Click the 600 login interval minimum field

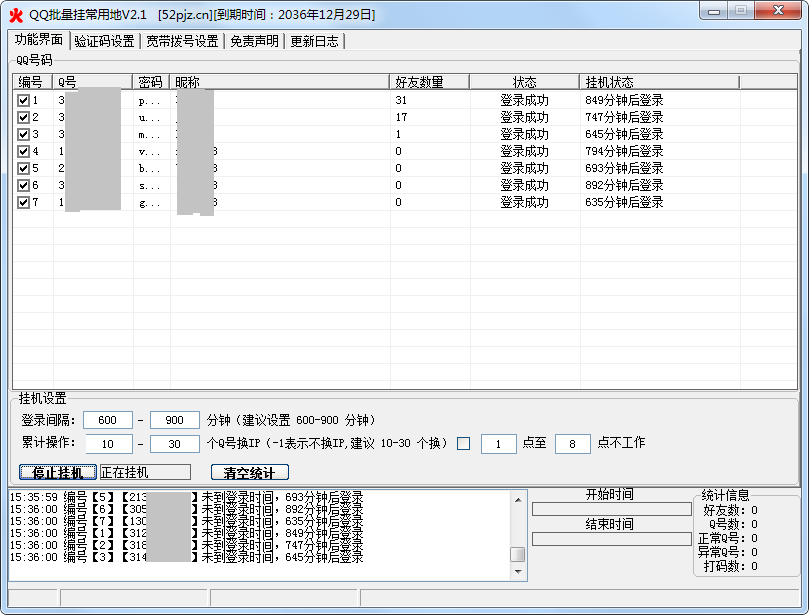pyautogui.click(x=108, y=420)
